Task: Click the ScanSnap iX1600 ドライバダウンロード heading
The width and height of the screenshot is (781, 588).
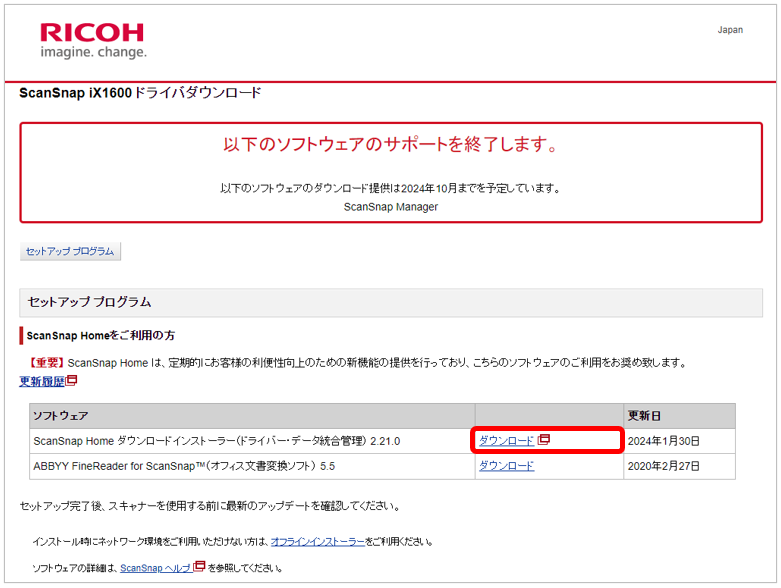Action: click(x=140, y=93)
